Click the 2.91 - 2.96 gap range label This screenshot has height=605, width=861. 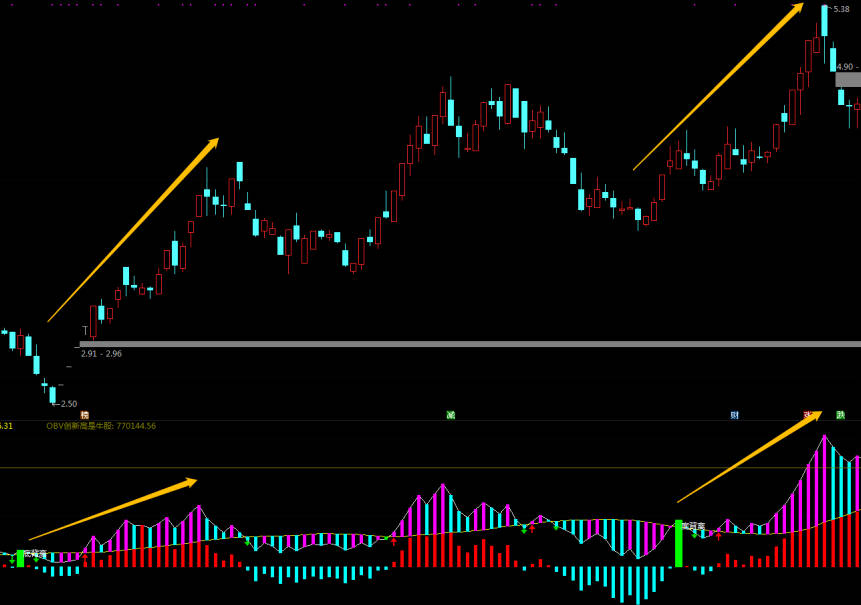click(102, 354)
